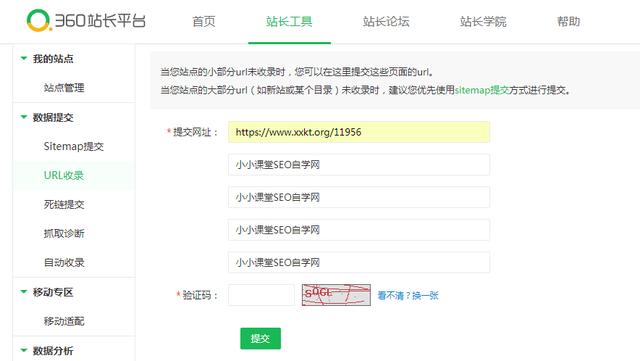Select 站点管理 in the sidebar
The width and height of the screenshot is (640, 361).
click(x=64, y=88)
